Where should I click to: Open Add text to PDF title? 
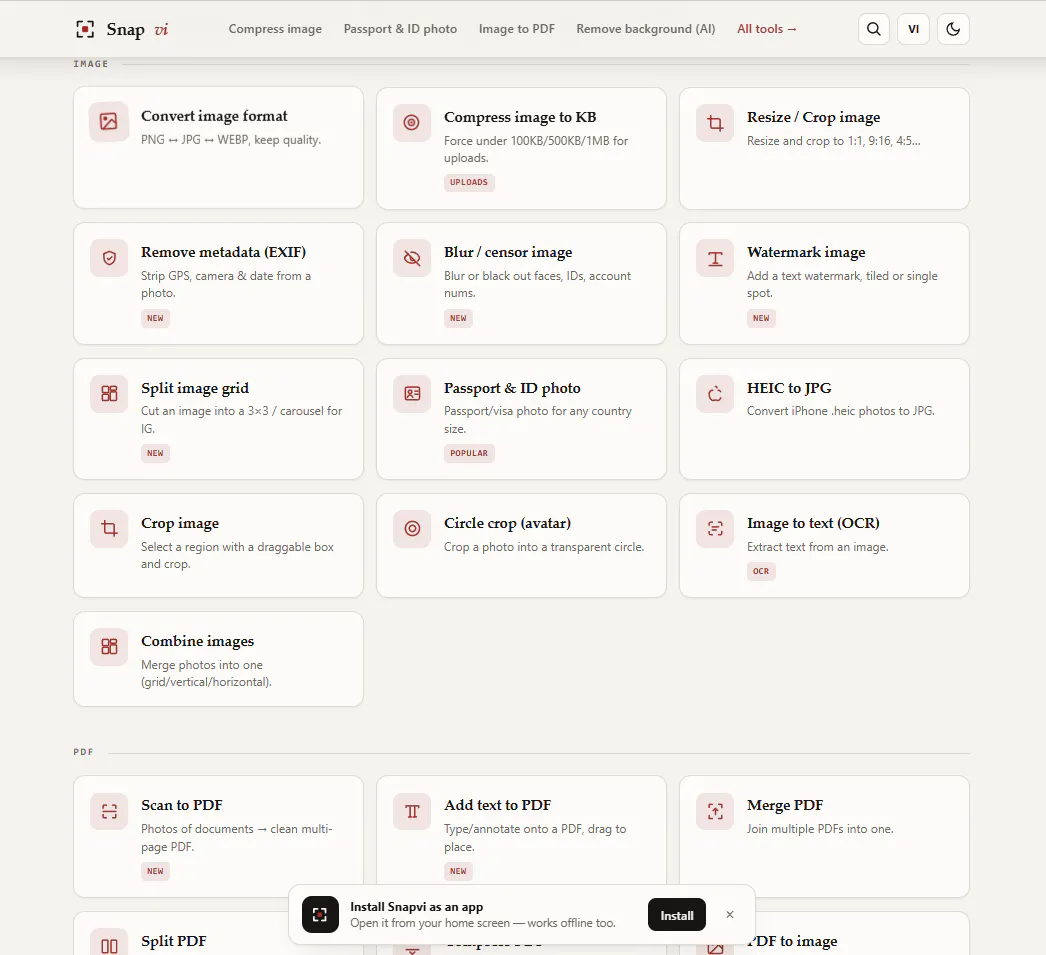click(498, 805)
